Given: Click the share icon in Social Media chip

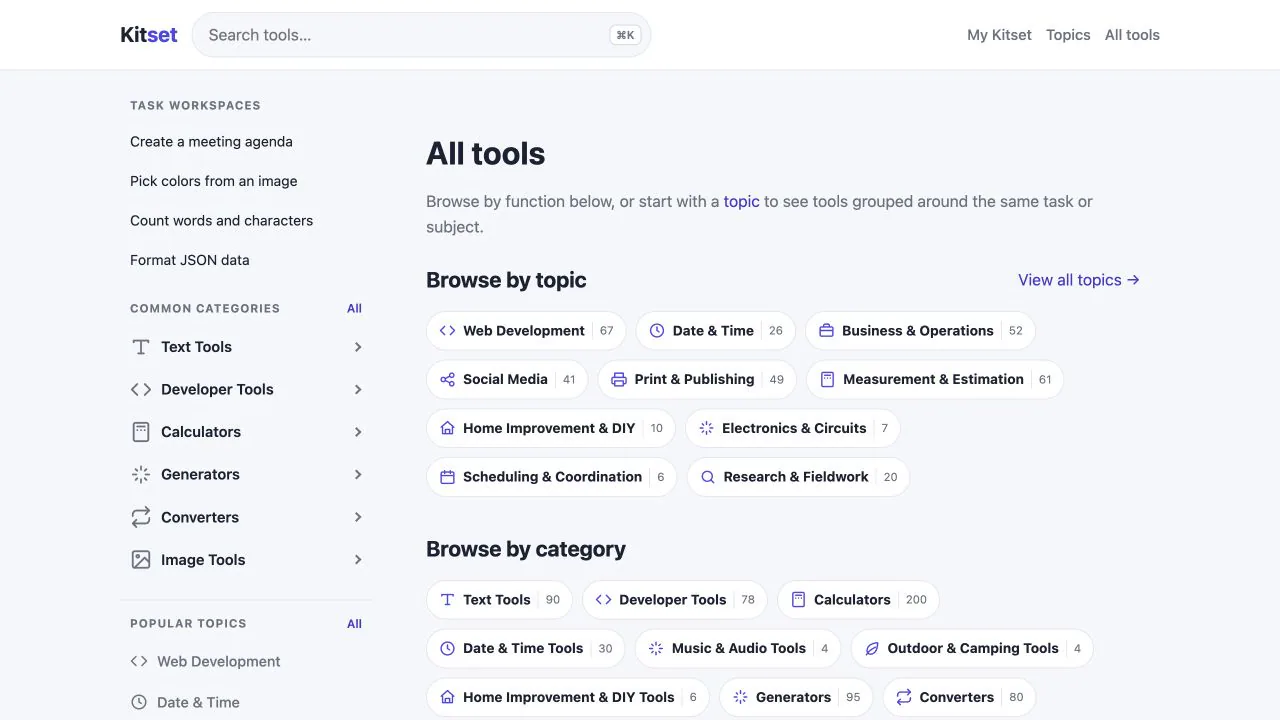Looking at the screenshot, I should [447, 380].
